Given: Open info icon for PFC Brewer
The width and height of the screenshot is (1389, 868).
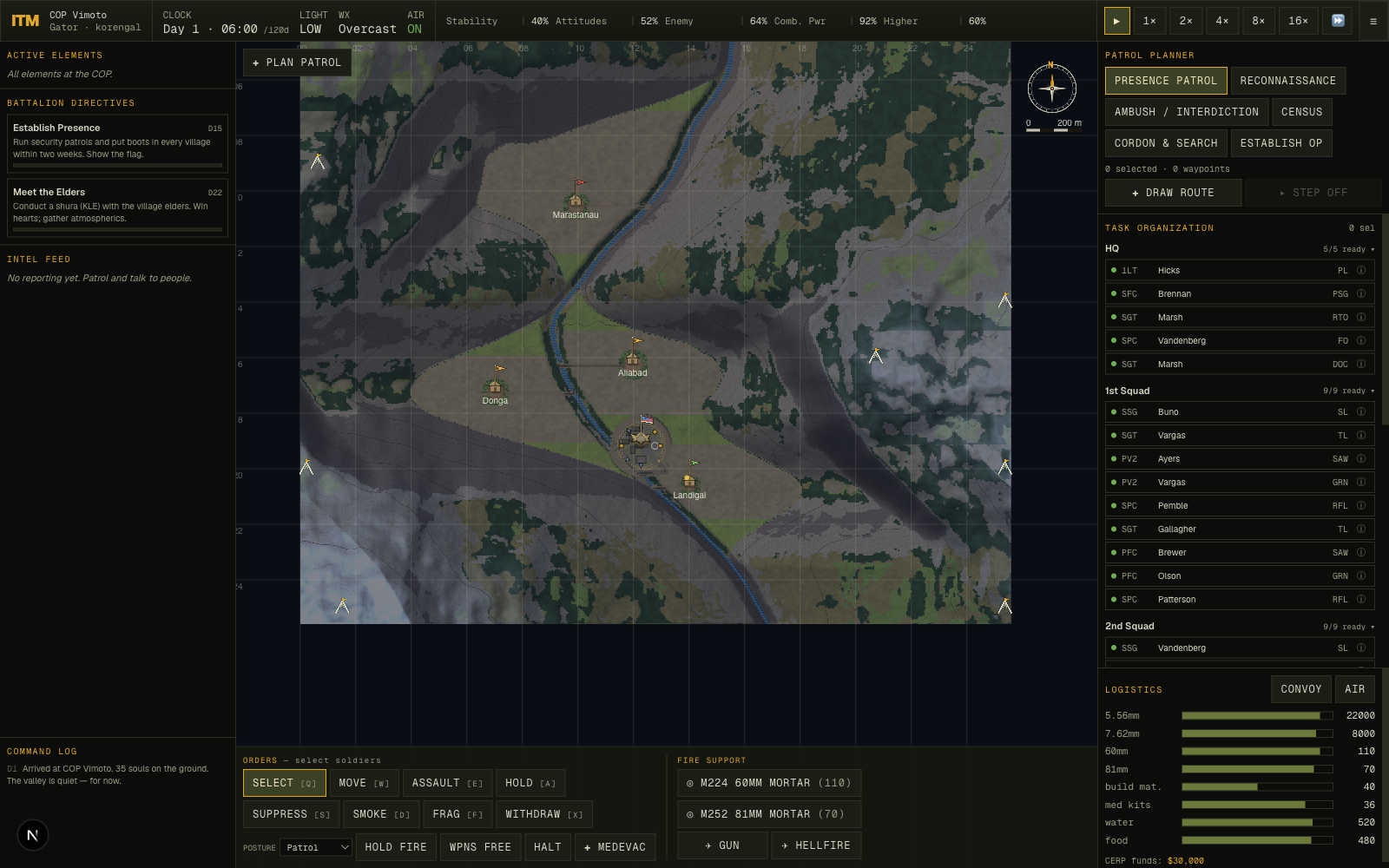Looking at the screenshot, I should click(x=1361, y=552).
